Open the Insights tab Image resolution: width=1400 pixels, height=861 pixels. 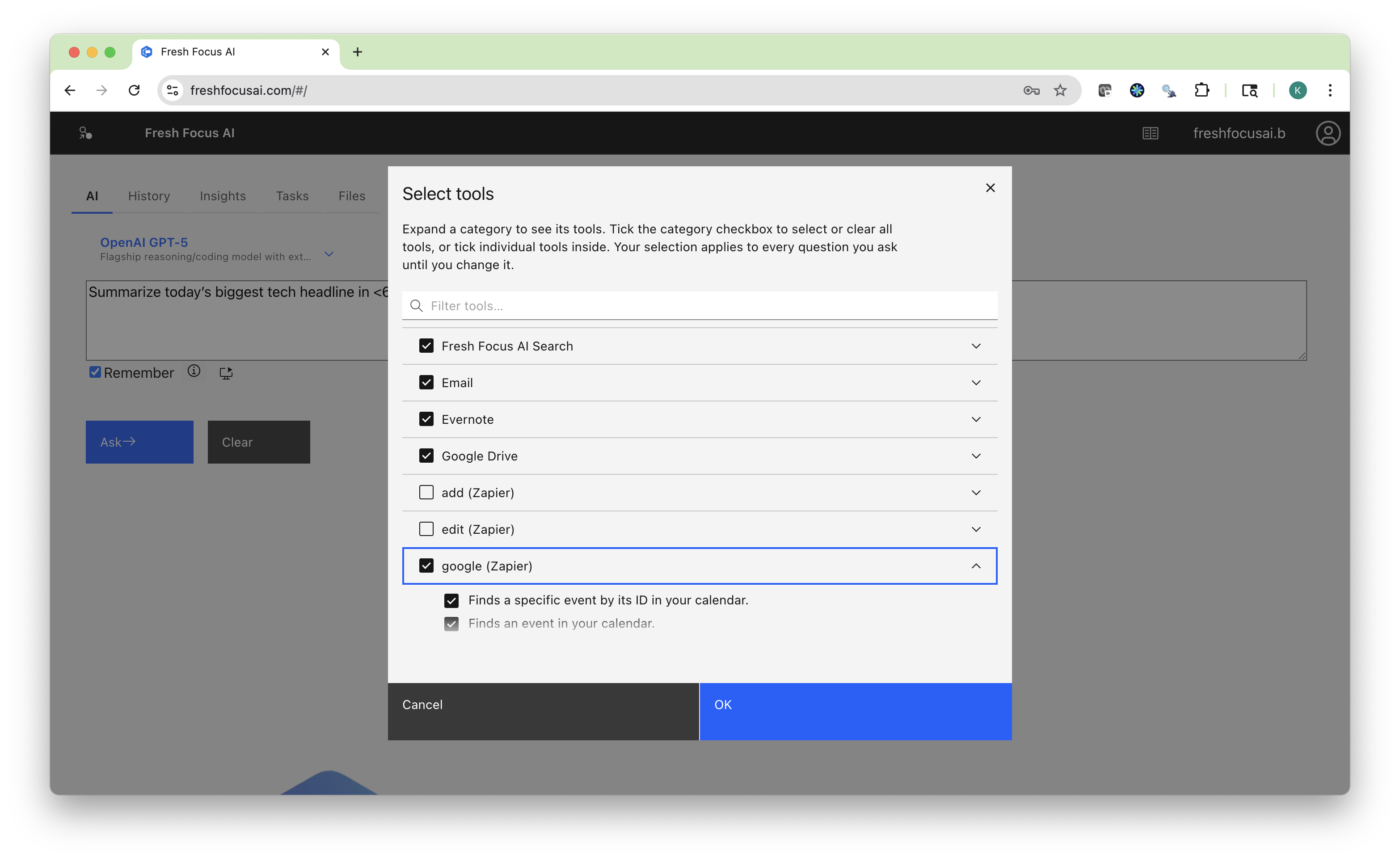pos(223,196)
